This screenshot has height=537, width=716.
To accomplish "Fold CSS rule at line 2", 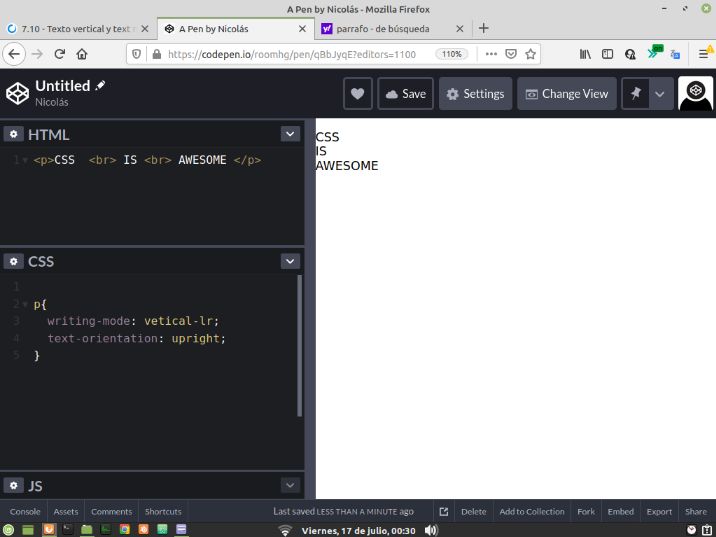I will [25, 304].
